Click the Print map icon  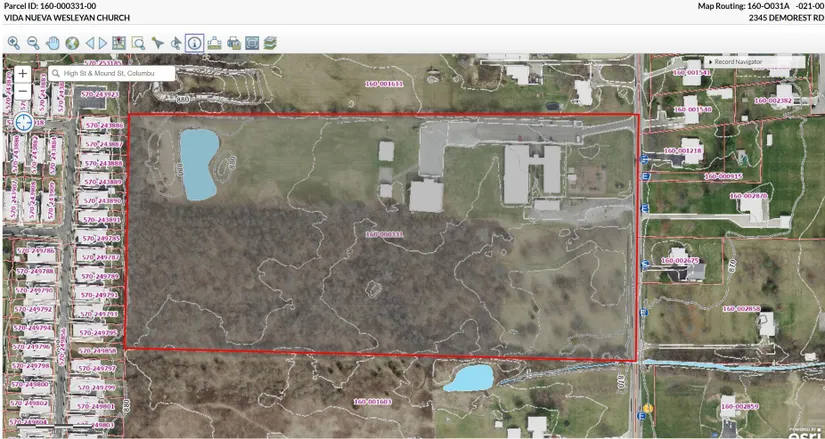[233, 43]
